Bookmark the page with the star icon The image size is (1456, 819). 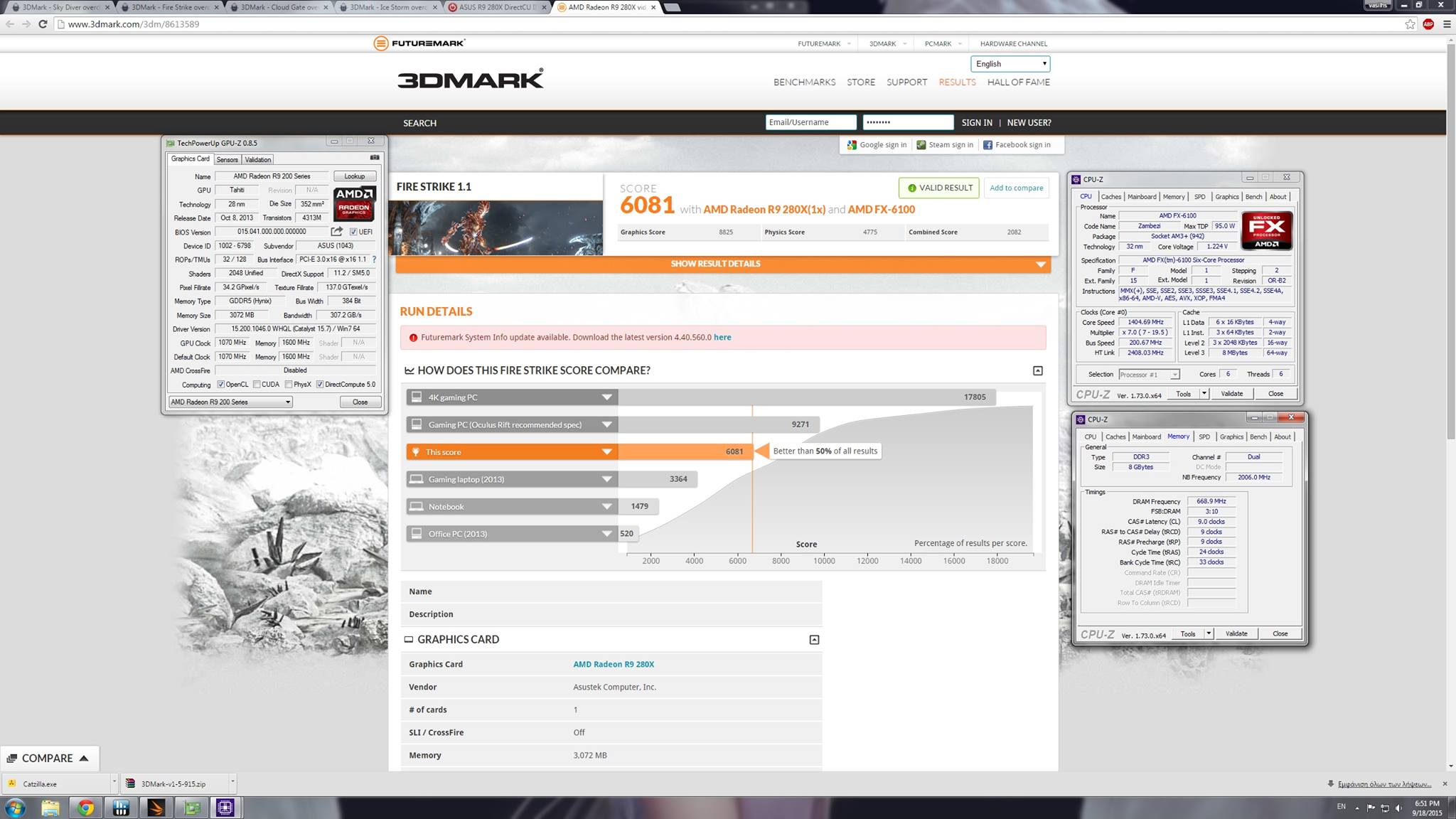click(1410, 24)
